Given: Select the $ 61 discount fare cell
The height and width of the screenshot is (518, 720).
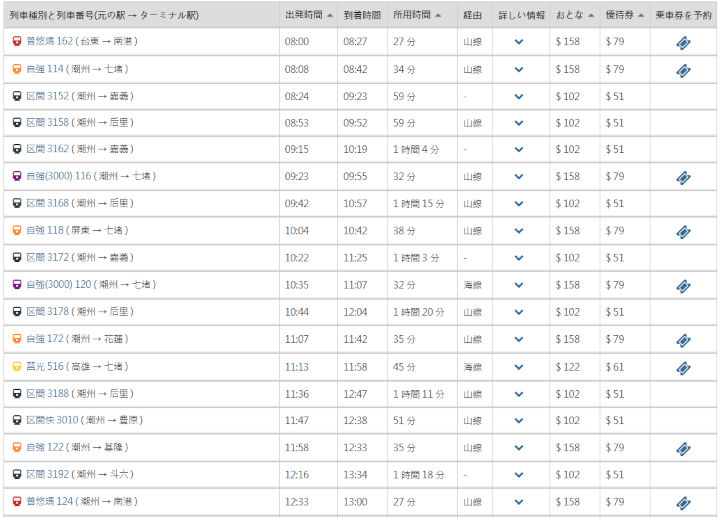Looking at the screenshot, I should pyautogui.click(x=614, y=367).
